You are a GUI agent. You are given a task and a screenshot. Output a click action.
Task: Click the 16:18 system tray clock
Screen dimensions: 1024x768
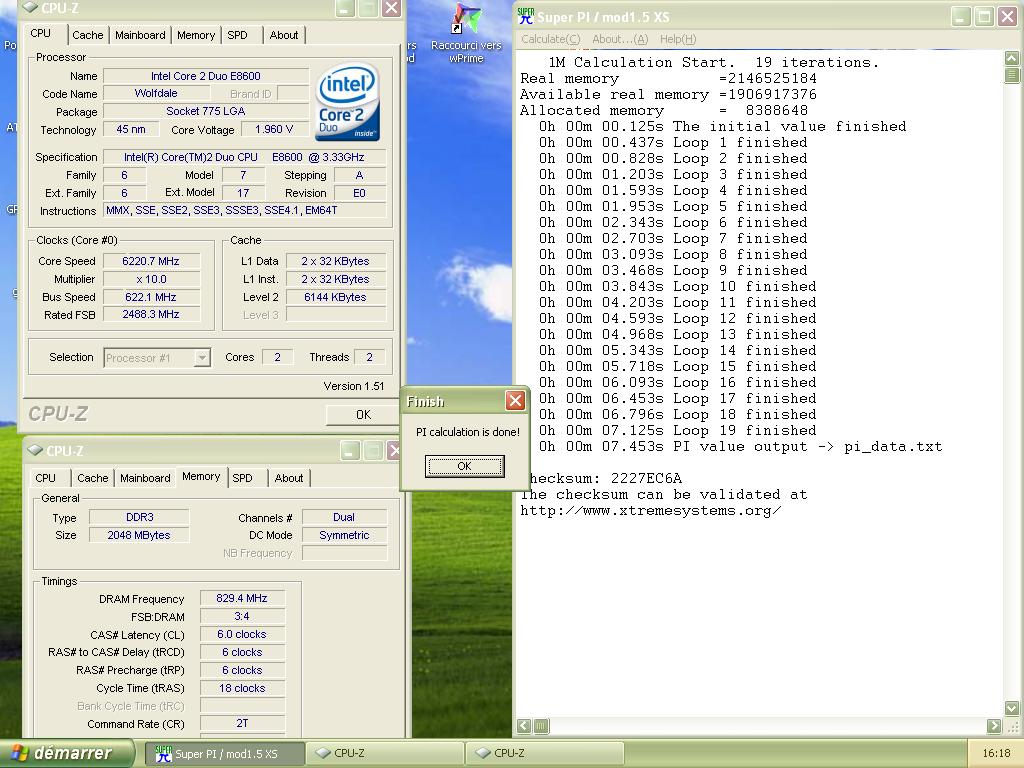tap(996, 754)
